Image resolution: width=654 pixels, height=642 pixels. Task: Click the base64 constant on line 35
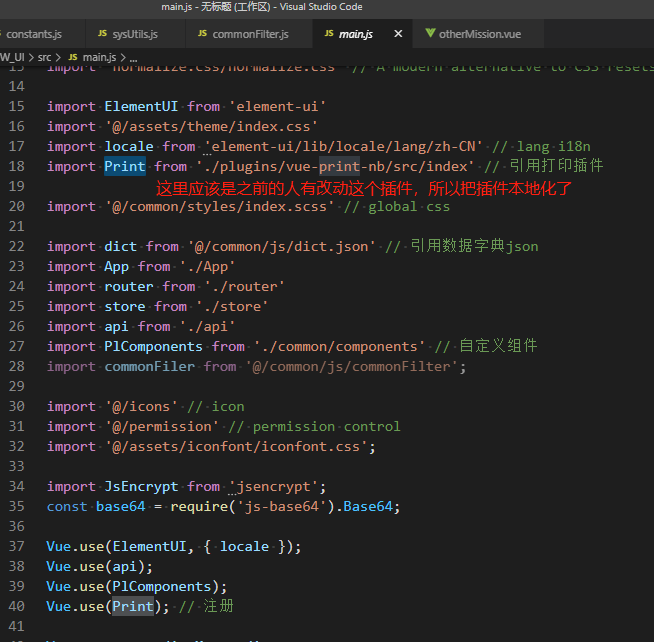coord(121,507)
